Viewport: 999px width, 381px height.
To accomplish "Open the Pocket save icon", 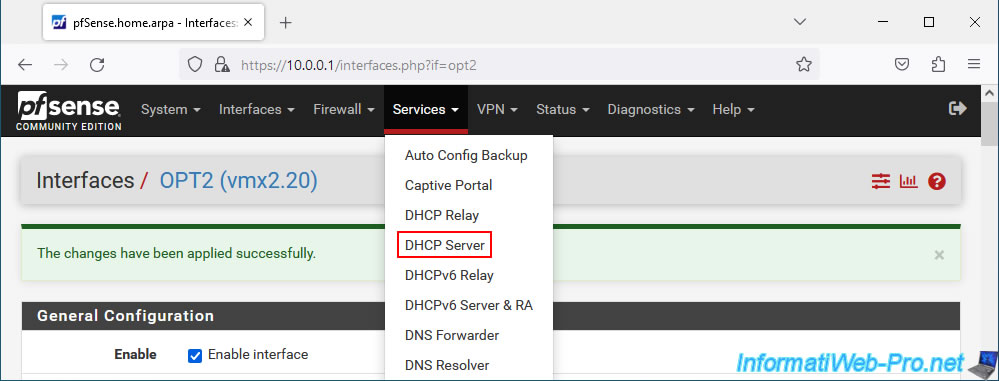I will click(902, 64).
